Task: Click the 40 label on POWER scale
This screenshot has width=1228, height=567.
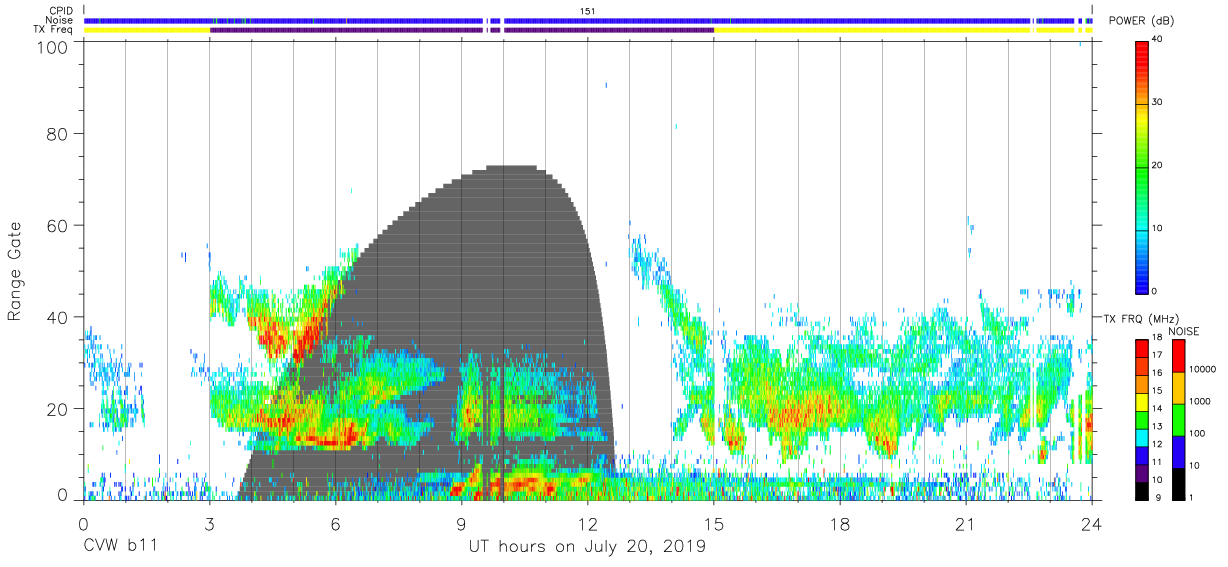Action: [x=1158, y=40]
